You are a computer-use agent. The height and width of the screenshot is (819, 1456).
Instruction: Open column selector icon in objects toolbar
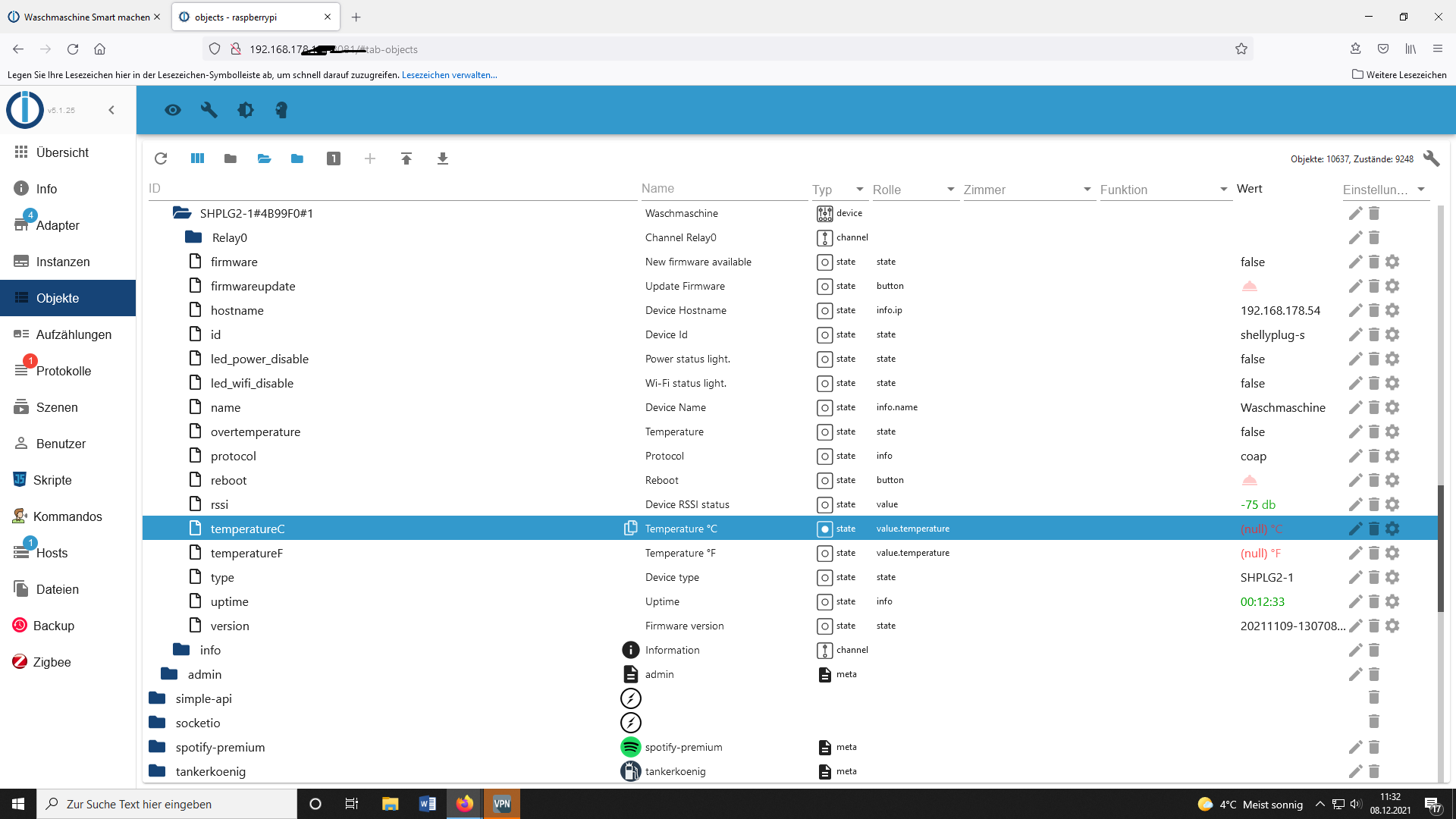tap(197, 158)
